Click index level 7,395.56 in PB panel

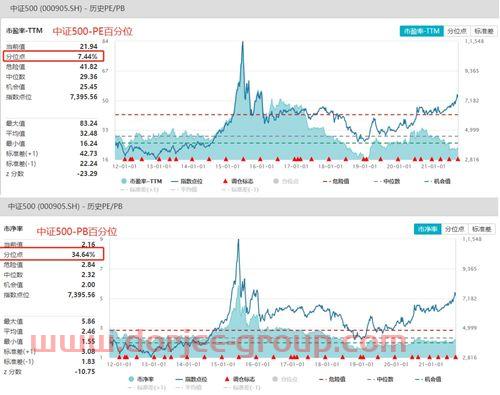click(81, 295)
